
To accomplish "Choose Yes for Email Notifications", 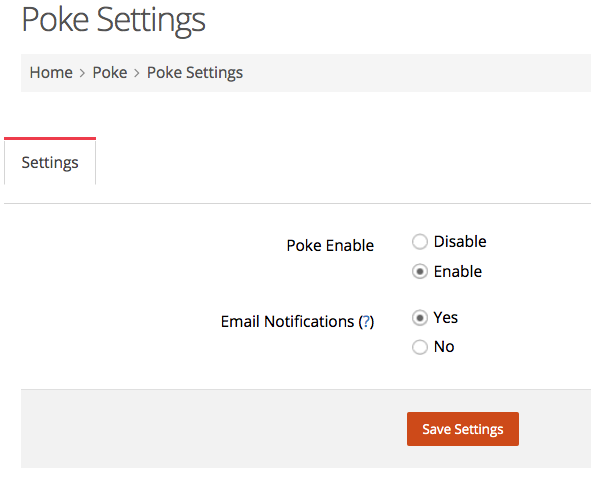I will pyautogui.click(x=420, y=318).
